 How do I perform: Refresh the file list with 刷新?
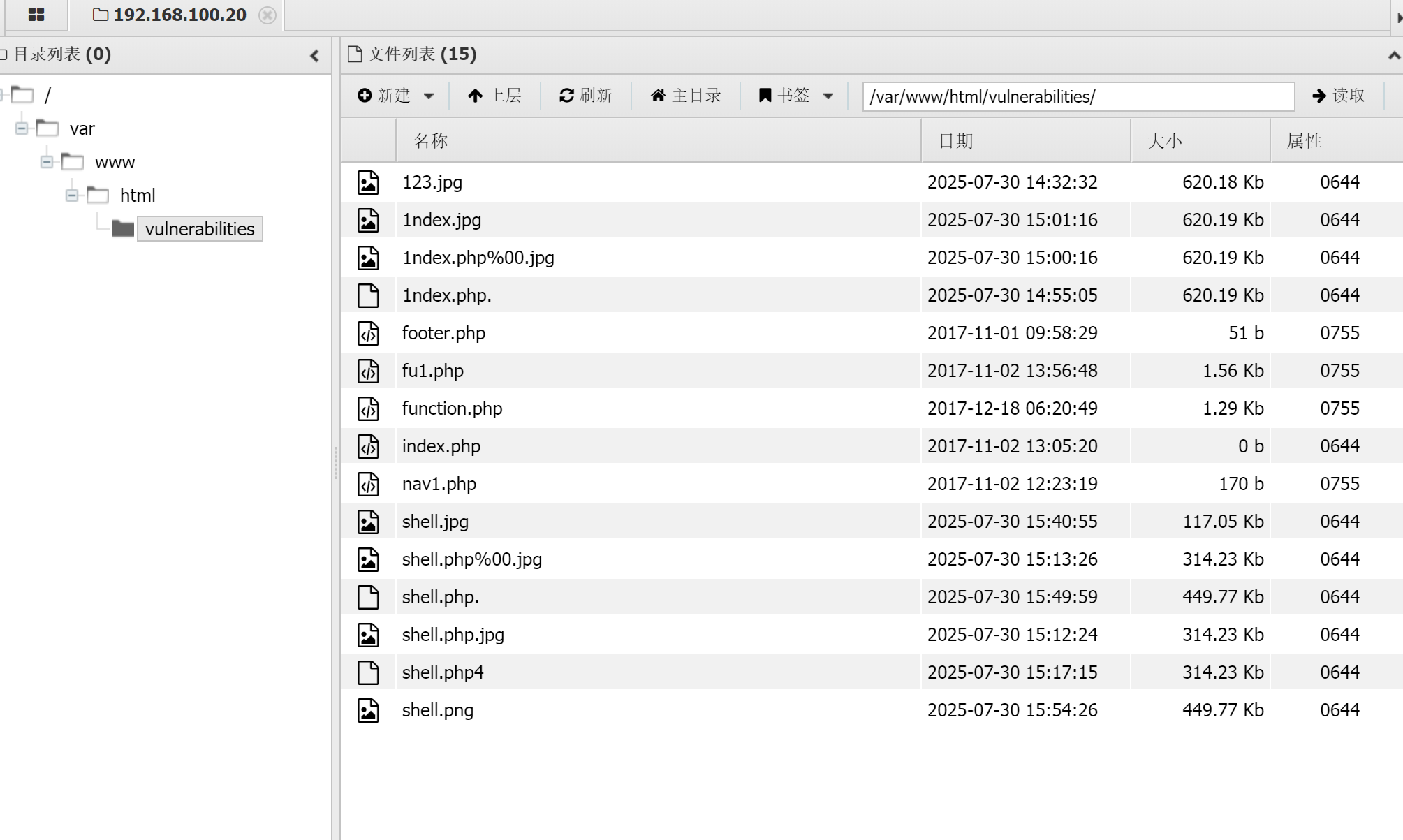point(585,96)
